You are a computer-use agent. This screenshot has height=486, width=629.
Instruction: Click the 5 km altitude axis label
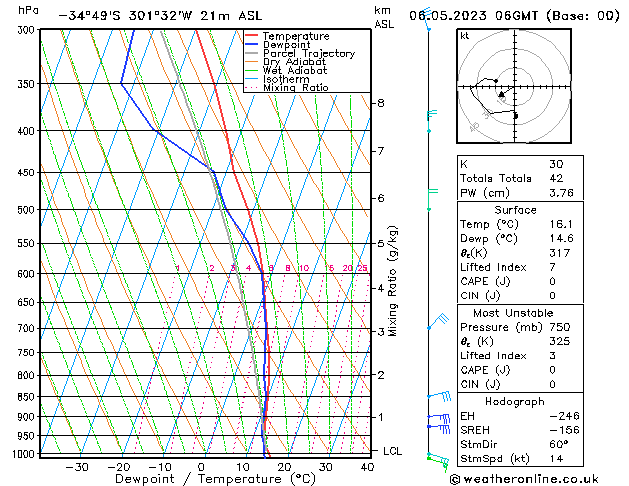380,243
